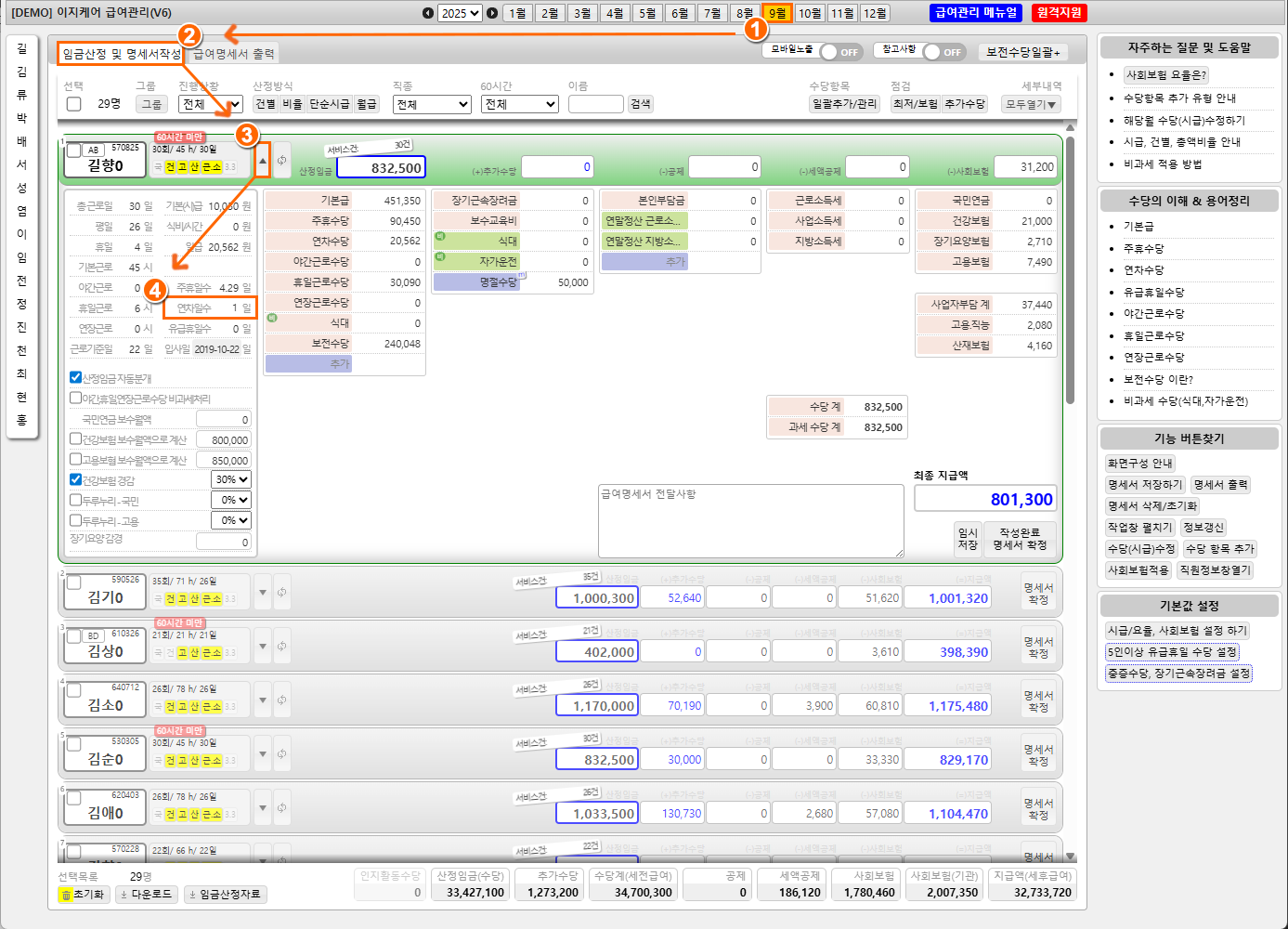Select the 10월 month tab
This screenshot has height=929, width=1288.
click(810, 13)
